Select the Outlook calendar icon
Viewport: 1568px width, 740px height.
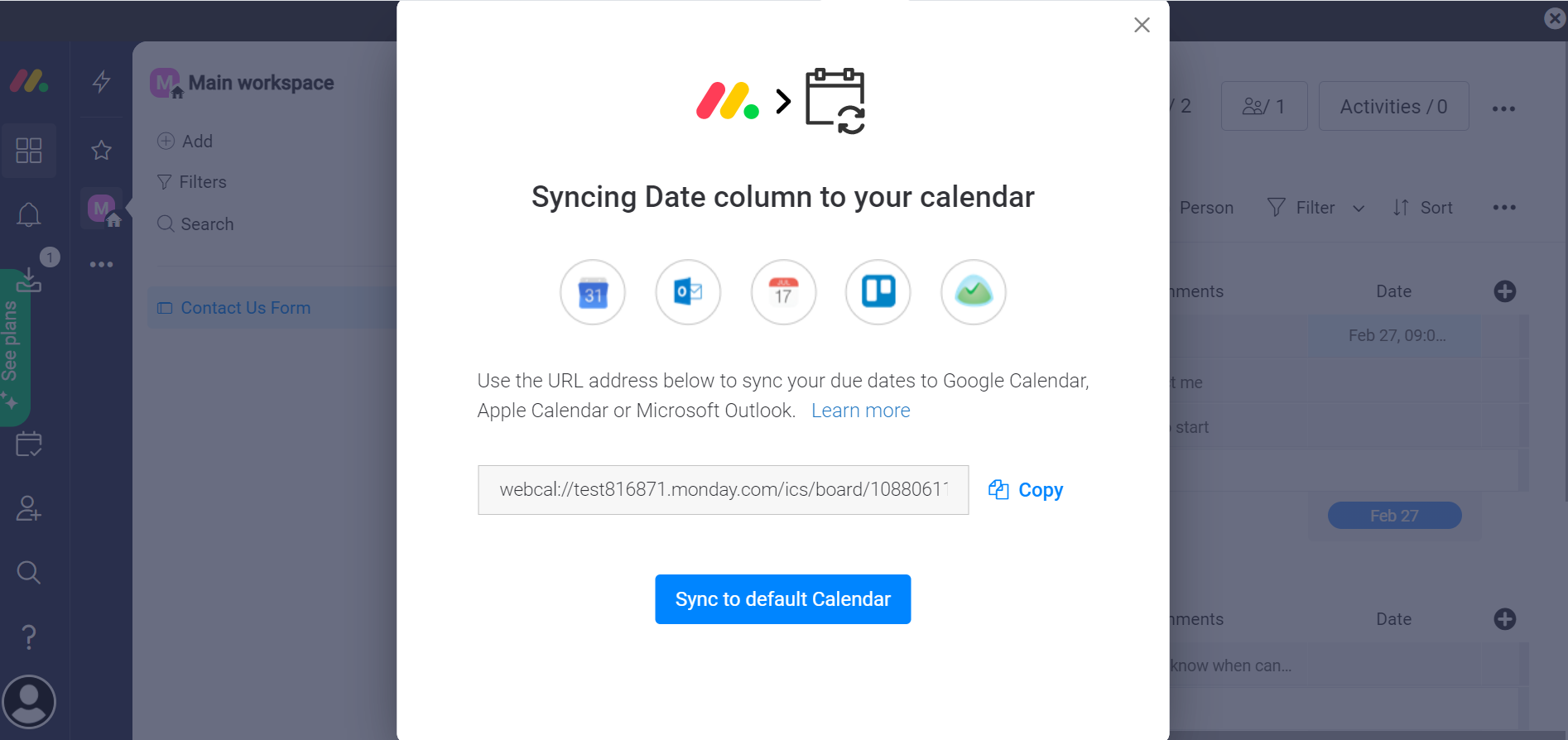point(687,292)
